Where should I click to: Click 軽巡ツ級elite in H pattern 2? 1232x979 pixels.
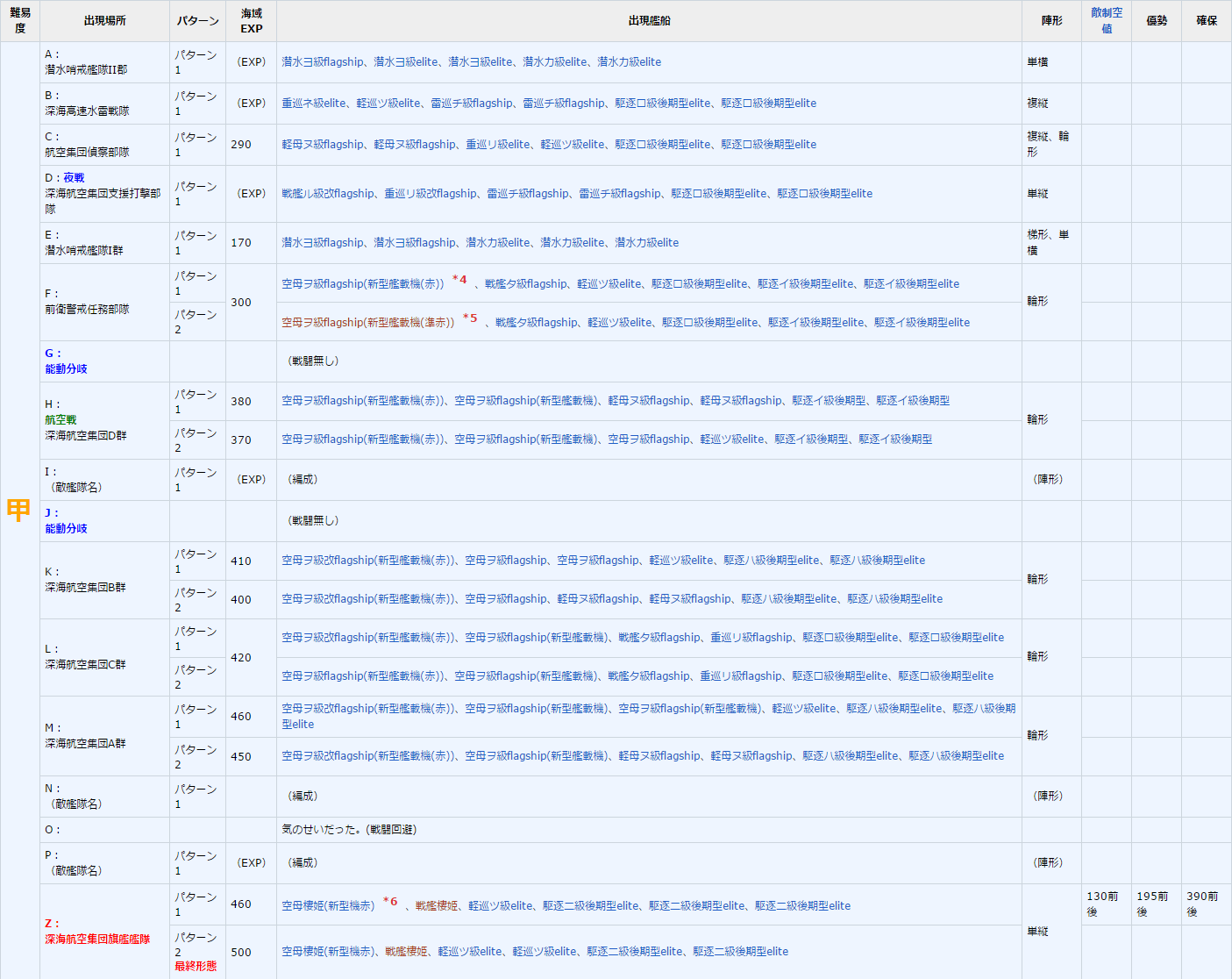732,439
